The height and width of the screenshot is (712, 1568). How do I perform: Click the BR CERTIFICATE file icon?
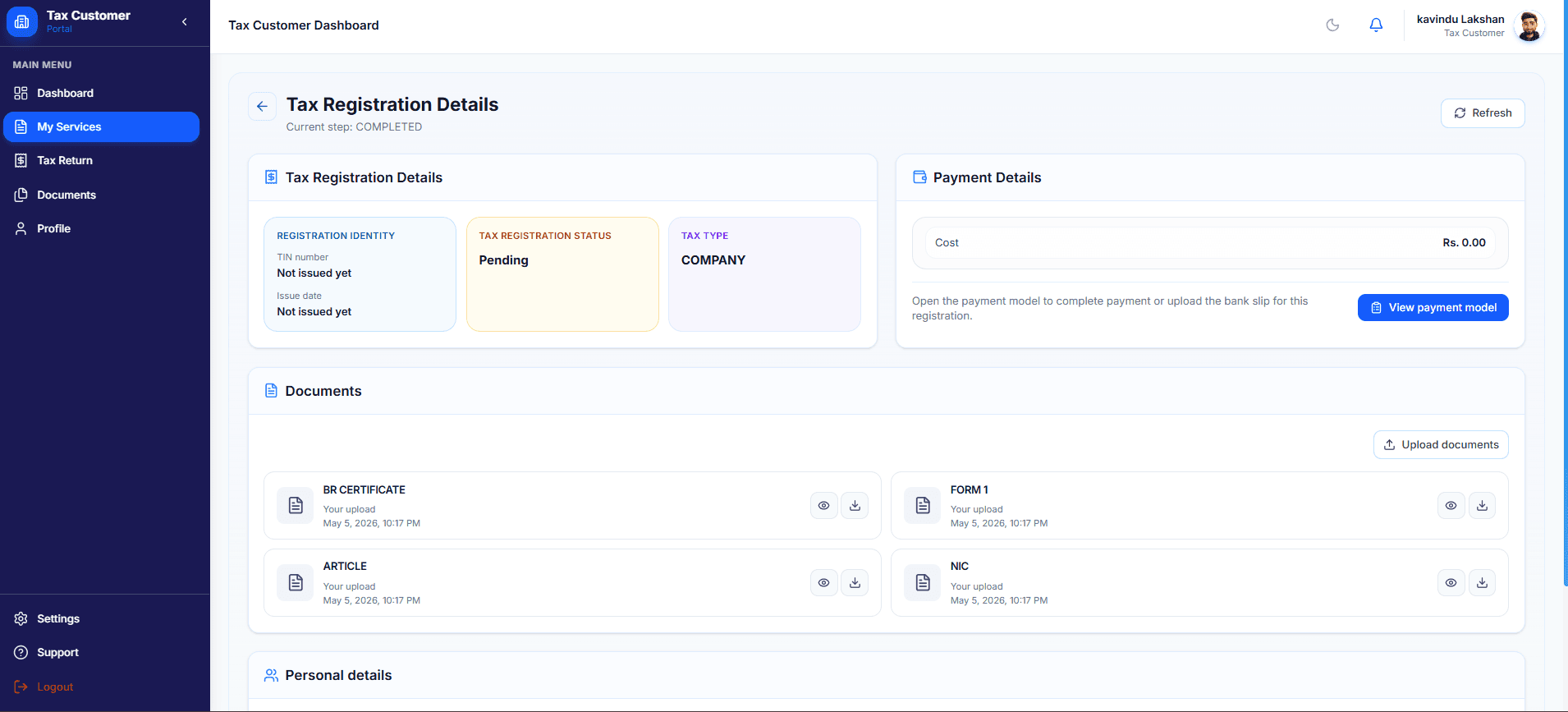pyautogui.click(x=296, y=506)
